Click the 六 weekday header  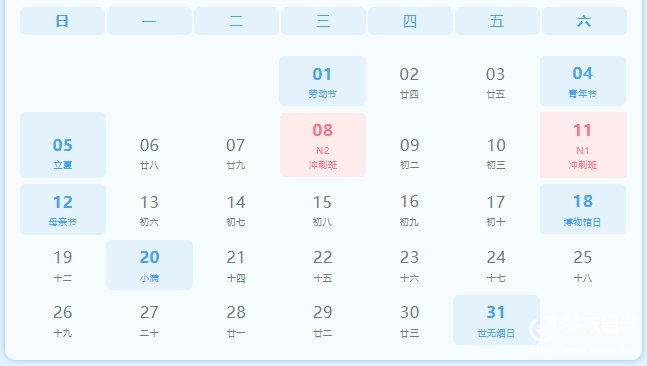(584, 21)
